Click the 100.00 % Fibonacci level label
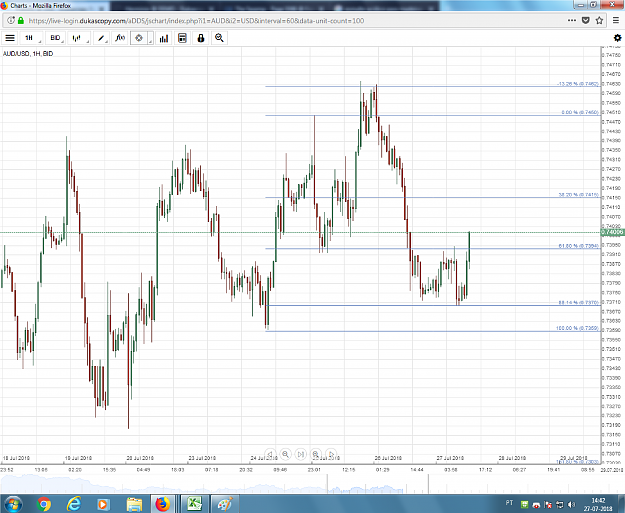The width and height of the screenshot is (625, 513). point(577,328)
